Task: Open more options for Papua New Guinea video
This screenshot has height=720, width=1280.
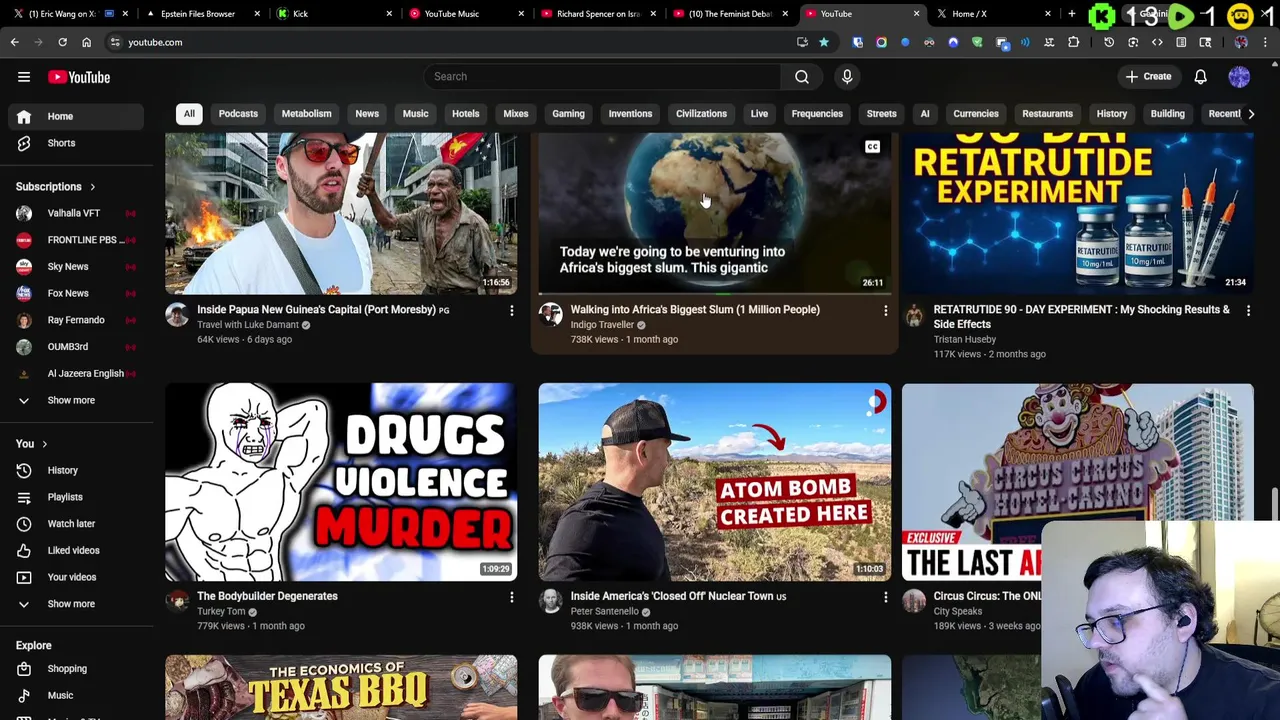Action: pyautogui.click(x=511, y=311)
